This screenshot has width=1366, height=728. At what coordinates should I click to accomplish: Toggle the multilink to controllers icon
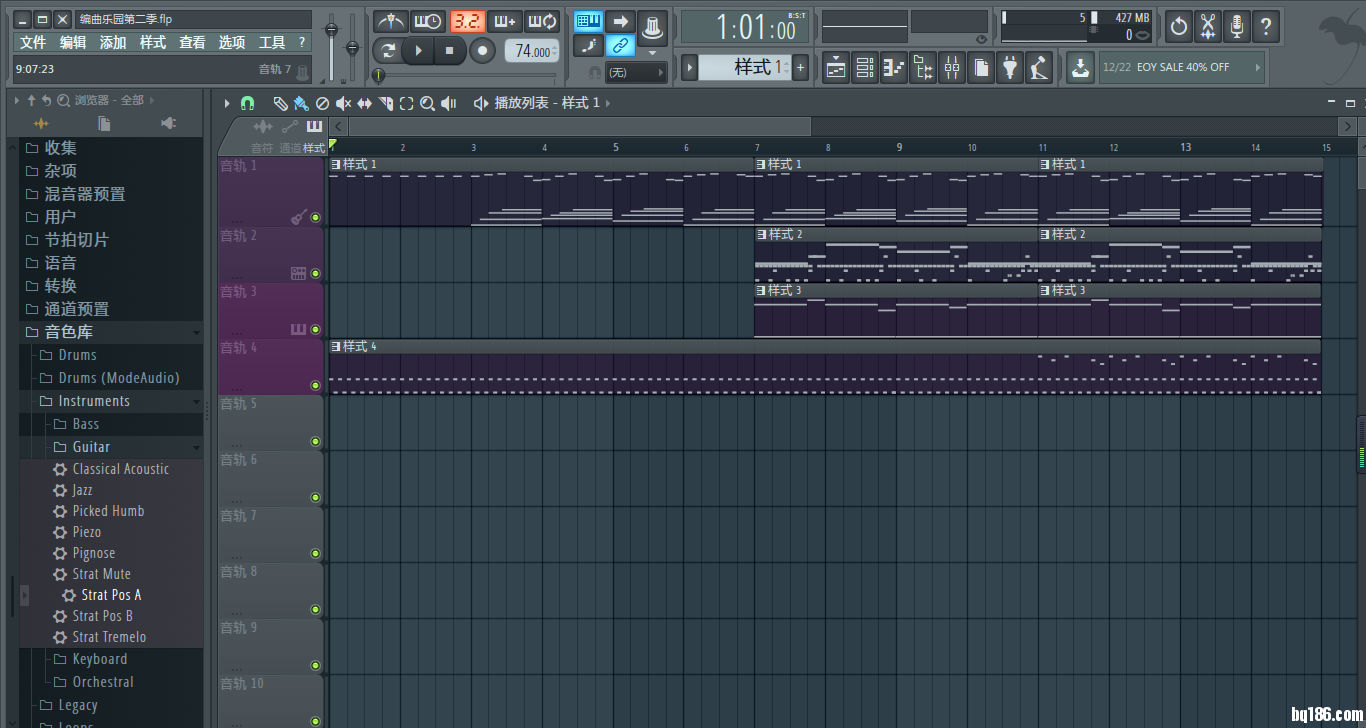point(620,45)
